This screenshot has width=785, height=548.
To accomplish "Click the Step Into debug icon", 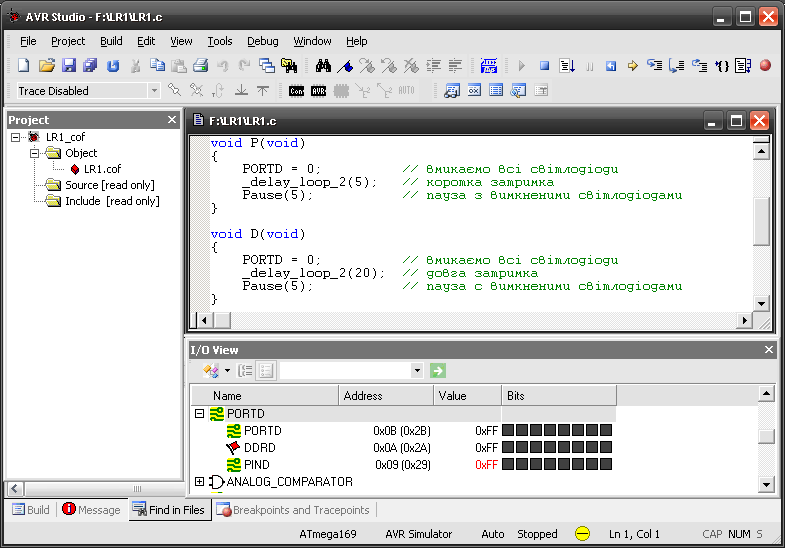I will tap(654, 66).
